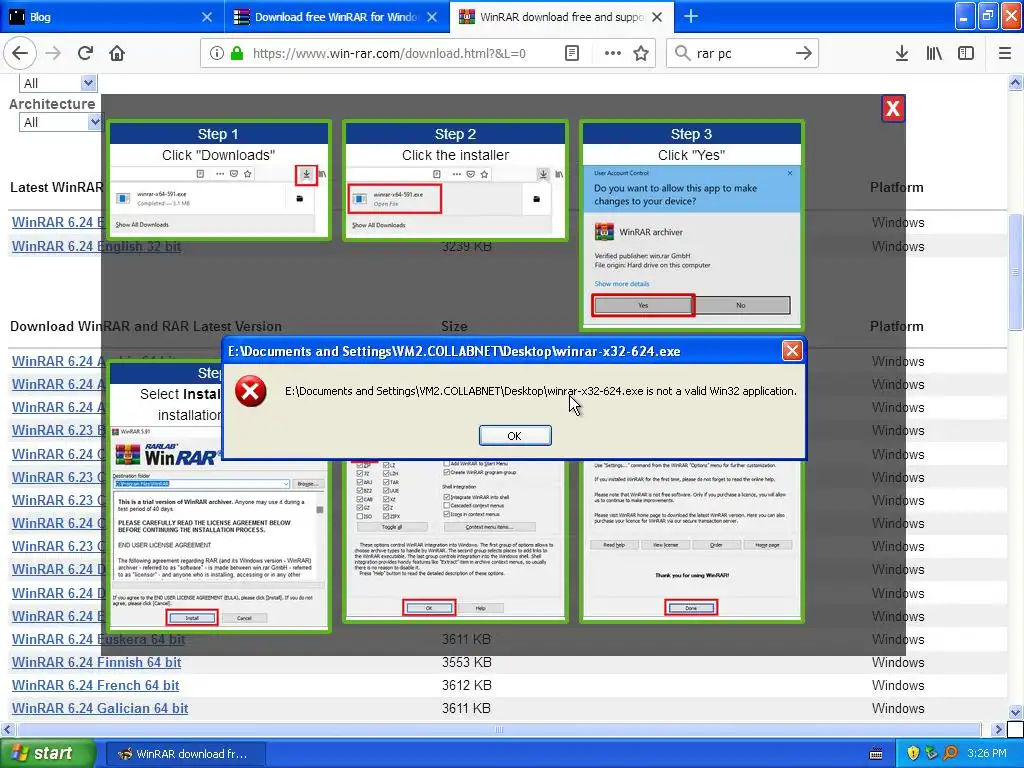This screenshot has height=768, width=1024.
Task: Expand the first All dropdown filter
Action: click(59, 83)
